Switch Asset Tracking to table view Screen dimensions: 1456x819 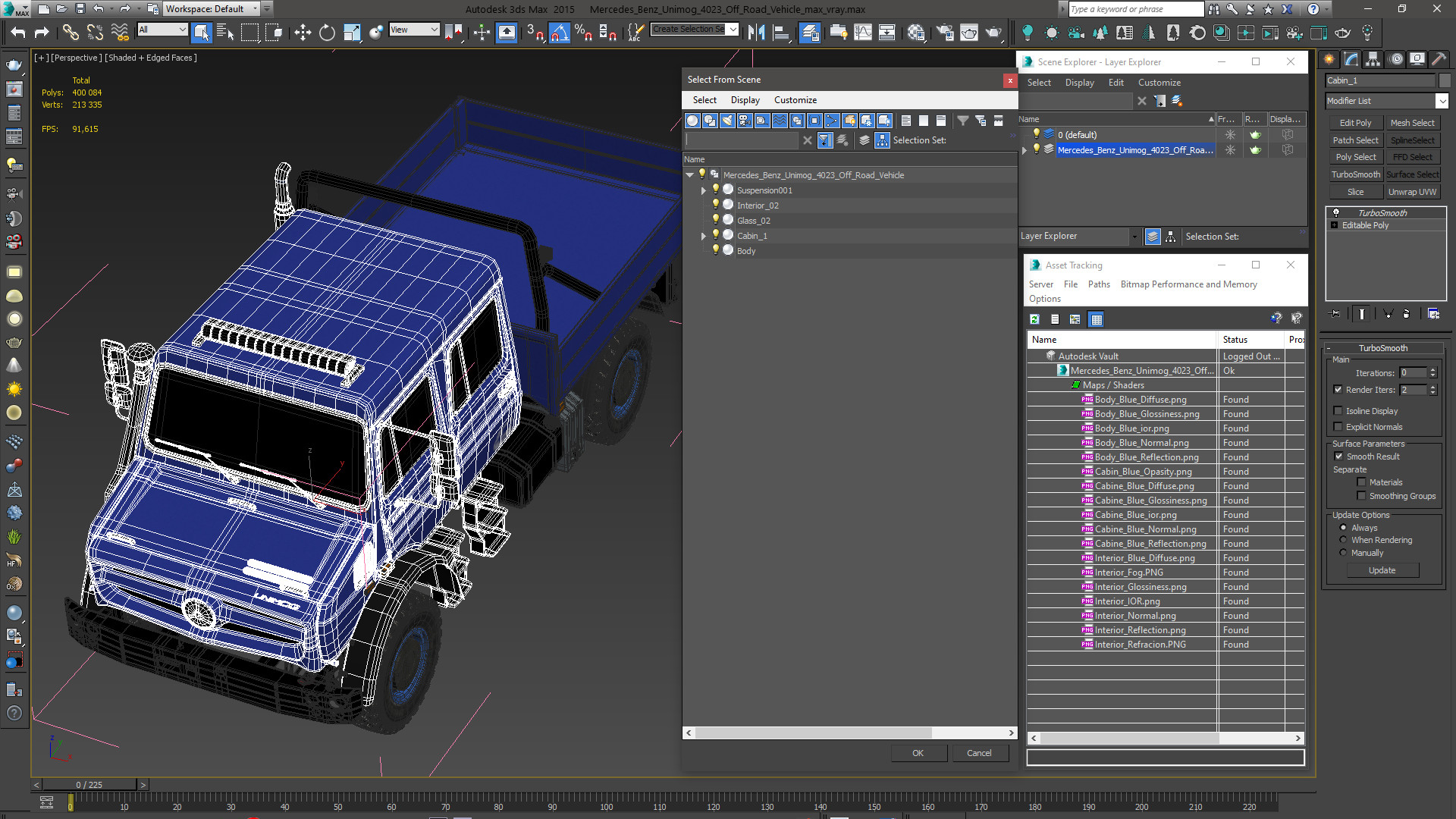[1096, 319]
